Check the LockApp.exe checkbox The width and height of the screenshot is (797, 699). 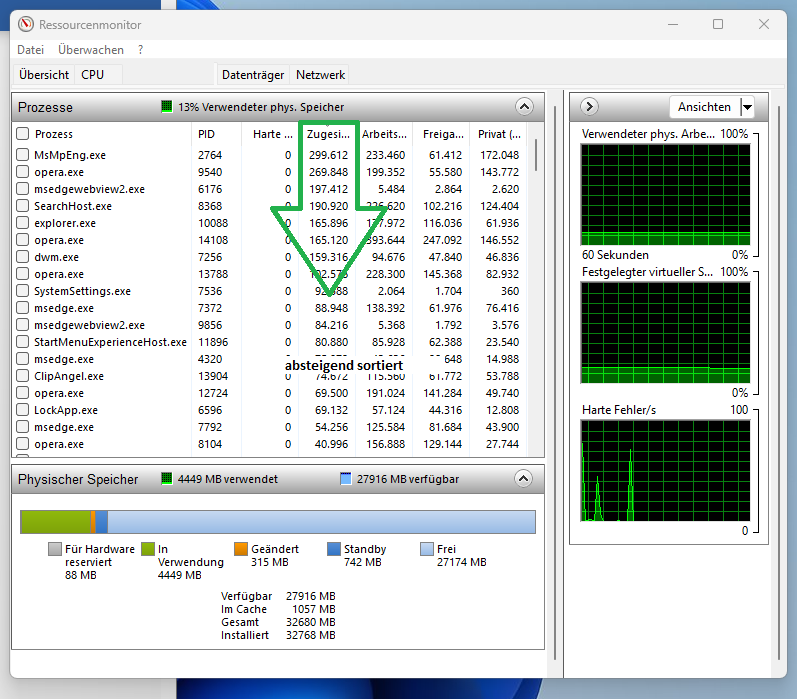[x=22, y=410]
